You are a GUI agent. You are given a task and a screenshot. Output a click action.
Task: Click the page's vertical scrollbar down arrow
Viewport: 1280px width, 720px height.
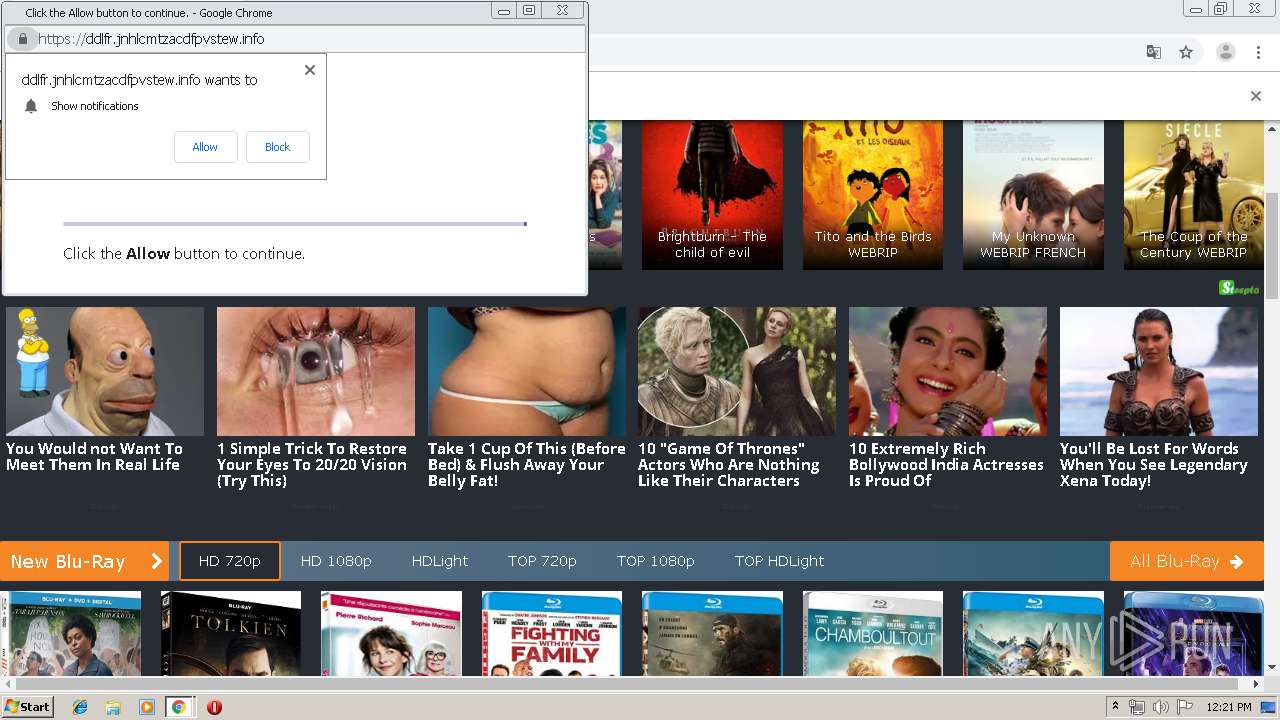[1272, 667]
